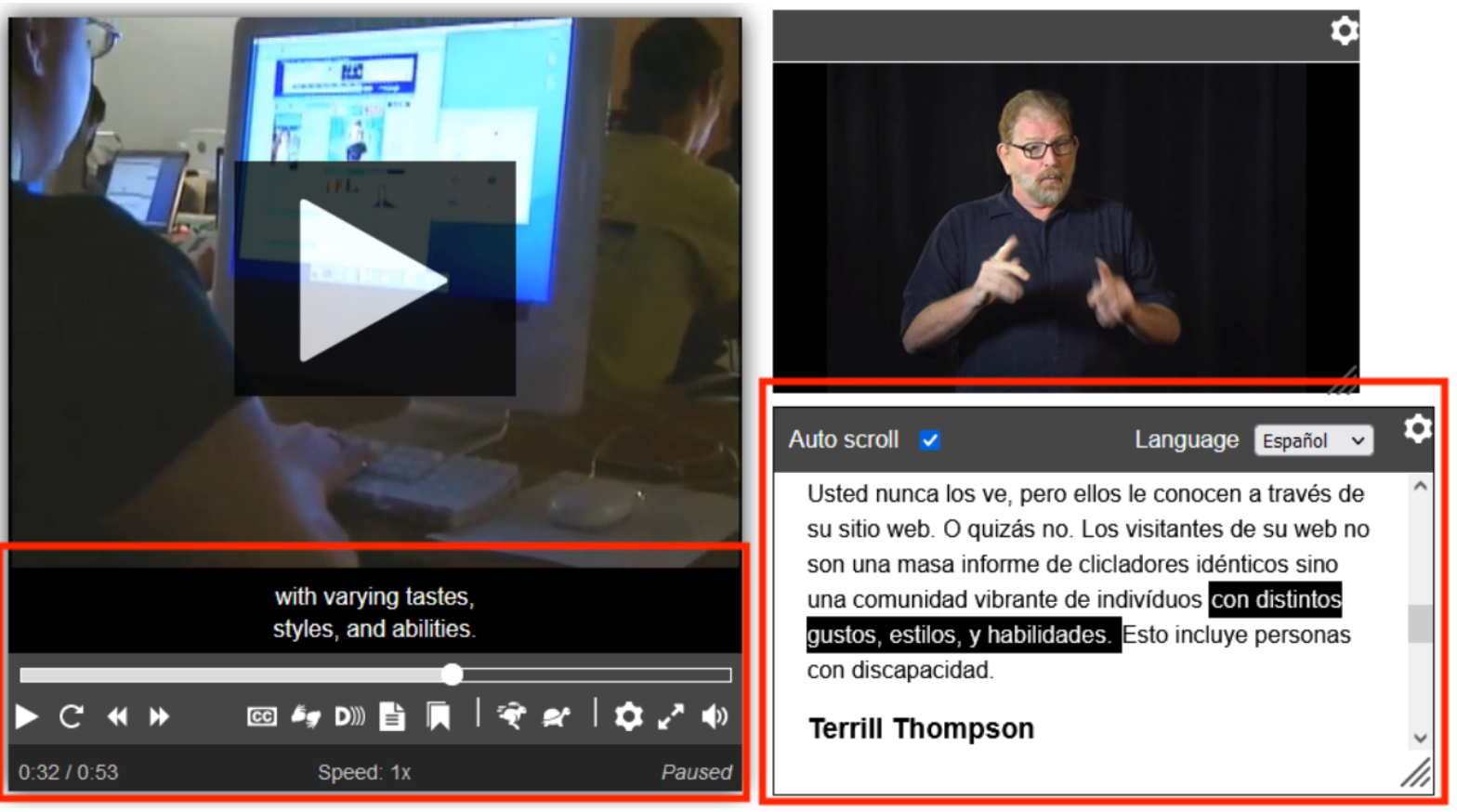The height and width of the screenshot is (812, 1457).
Task: Click the 'Paused' status text
Action: (696, 773)
